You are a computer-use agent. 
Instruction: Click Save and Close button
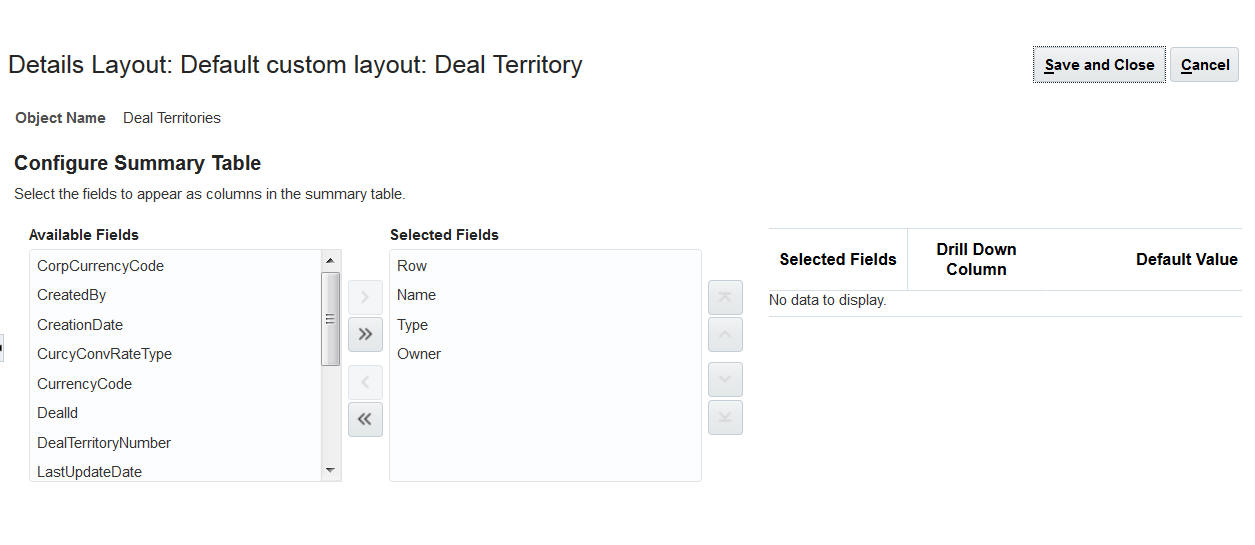[x=1099, y=65]
